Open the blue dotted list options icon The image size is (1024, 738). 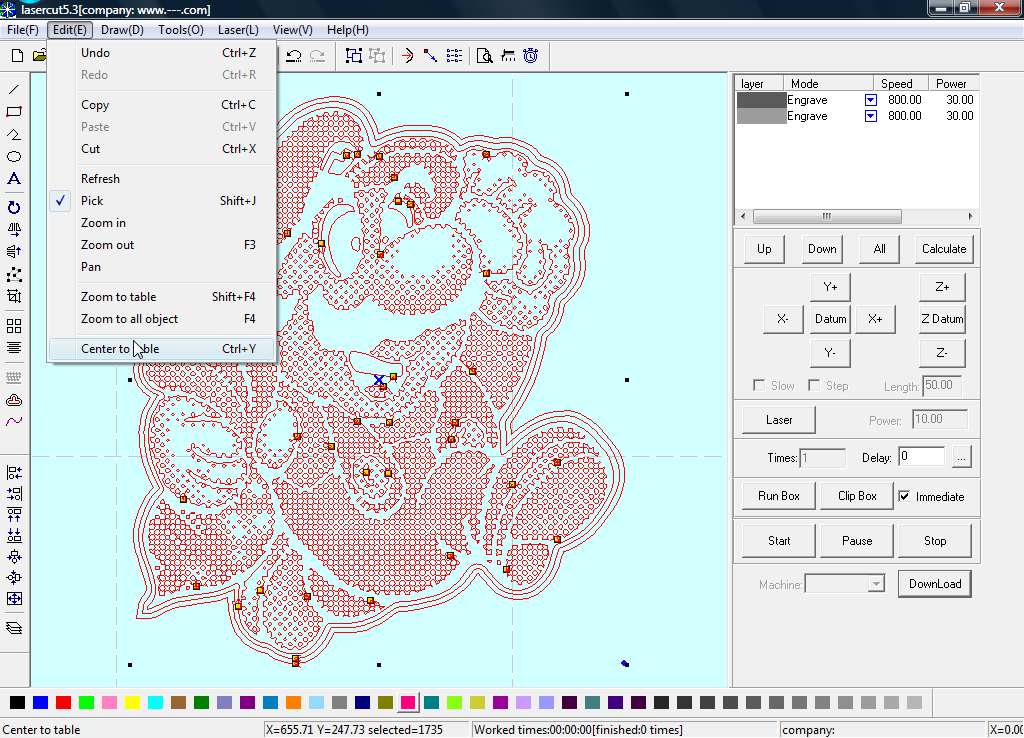(455, 56)
